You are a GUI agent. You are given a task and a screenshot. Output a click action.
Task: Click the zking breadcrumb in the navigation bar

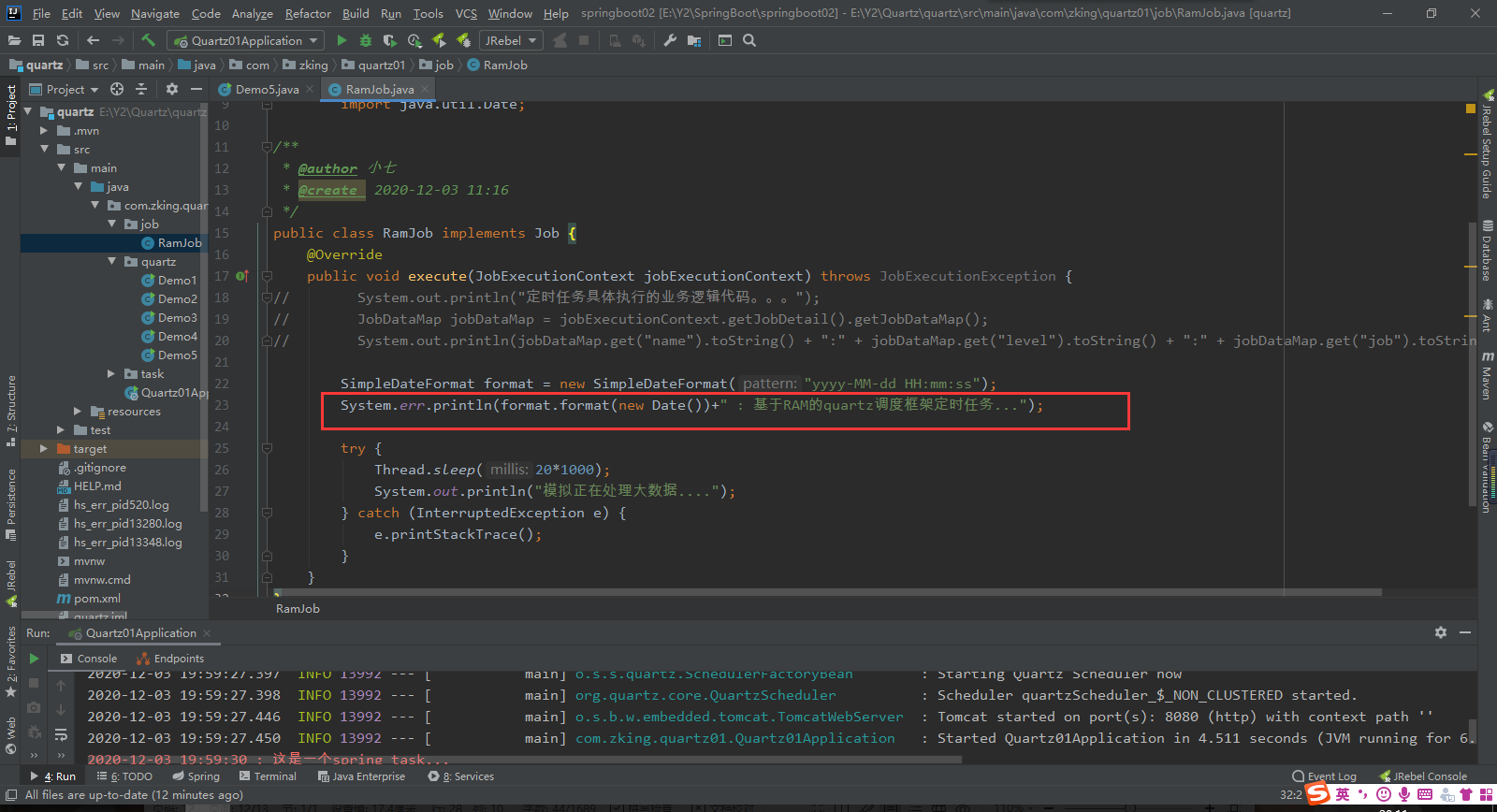(x=306, y=65)
